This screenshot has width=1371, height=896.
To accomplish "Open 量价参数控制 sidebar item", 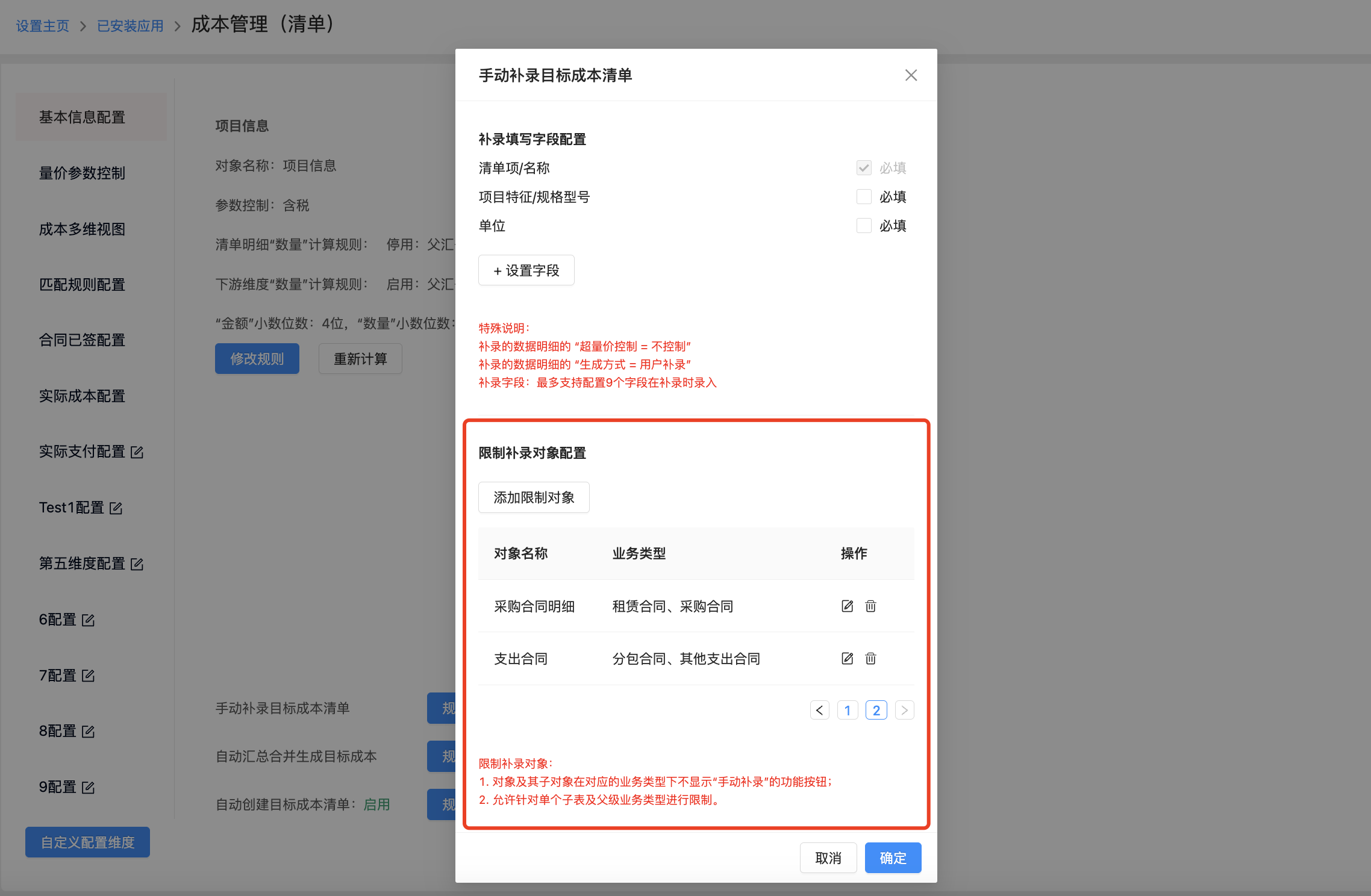I will pyautogui.click(x=83, y=173).
